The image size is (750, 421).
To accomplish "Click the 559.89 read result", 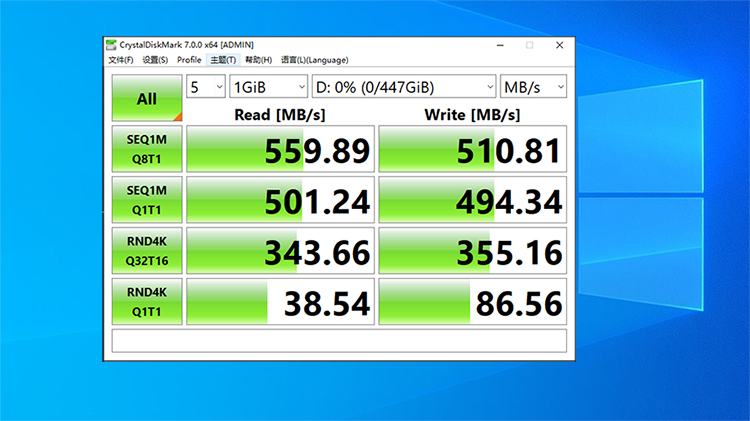I will (280, 149).
